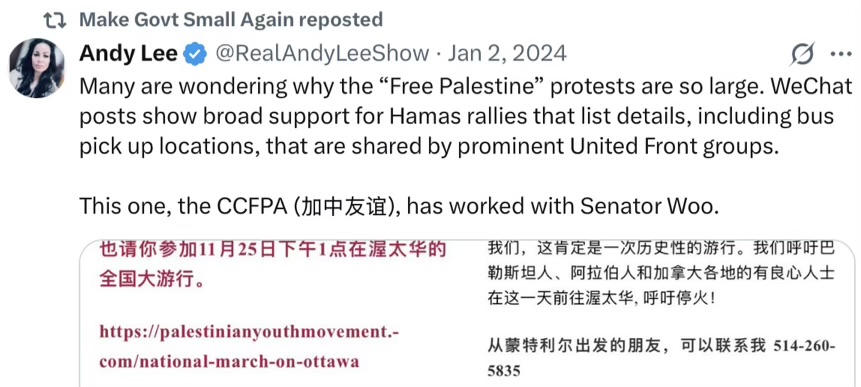Open the left attached image with the red Chinese heading
The width and height of the screenshot is (861, 387).
[281, 314]
